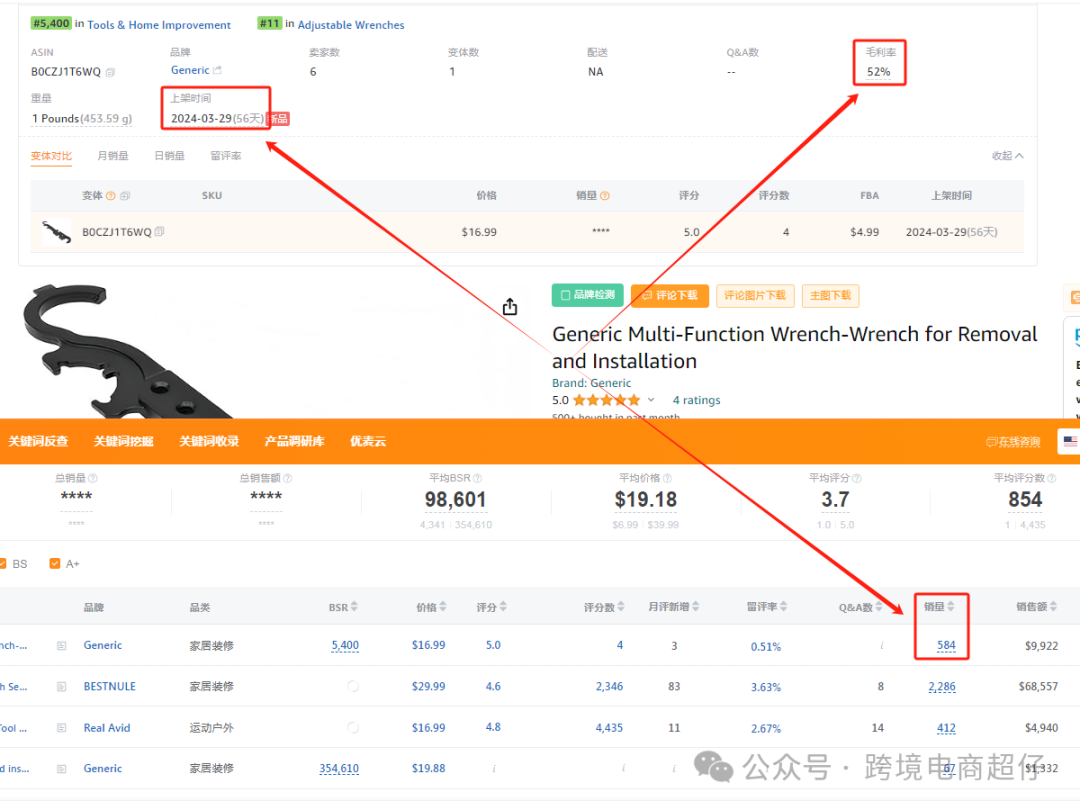The image size is (1080, 810).
Task: Copy the ASIN B0CZJ1T6WQ with the copy icon under the ASIN label
Action: coord(110,72)
